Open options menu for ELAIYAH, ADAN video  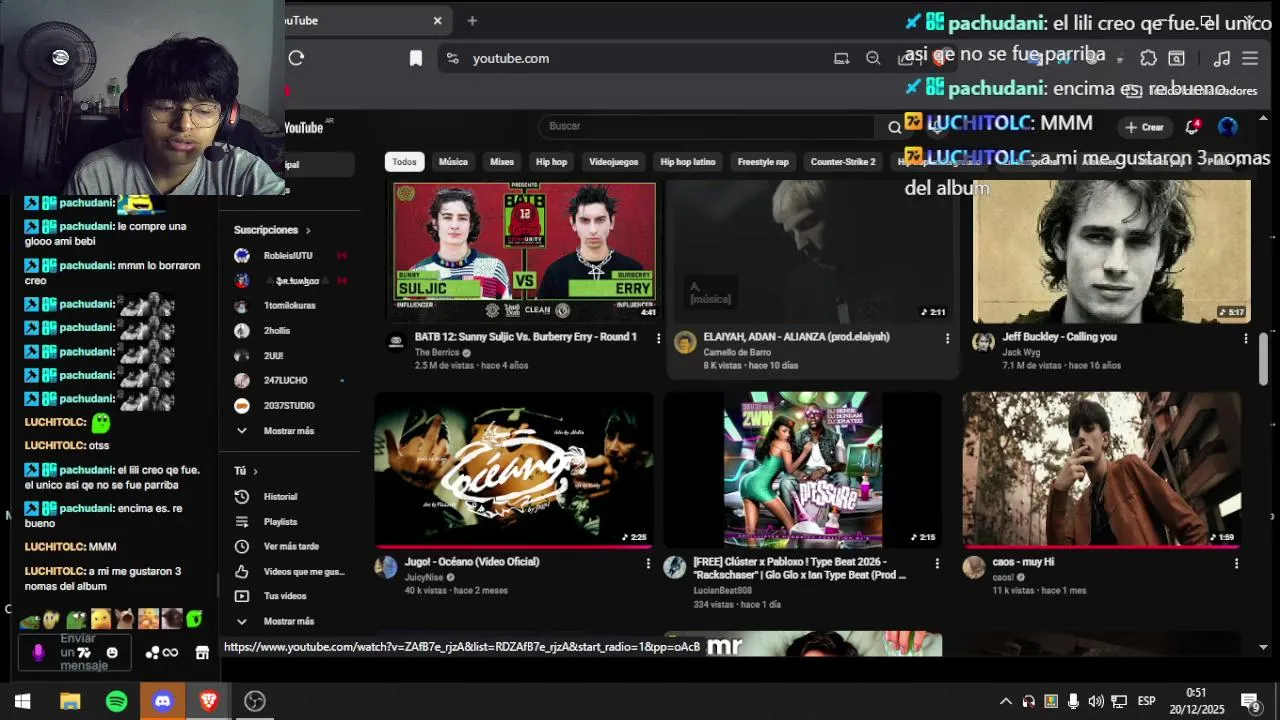[947, 338]
